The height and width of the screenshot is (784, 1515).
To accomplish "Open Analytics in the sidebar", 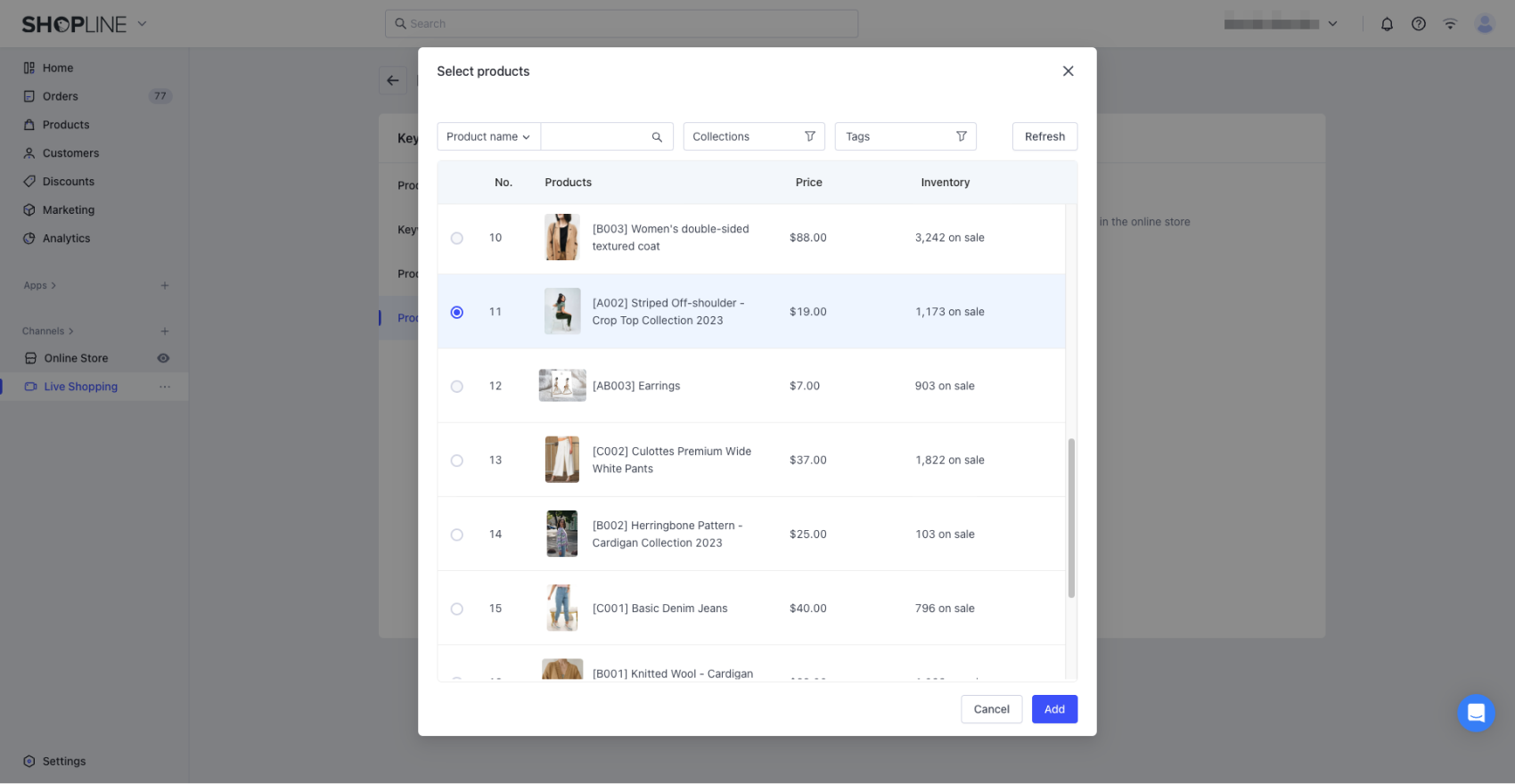I will click(x=66, y=239).
